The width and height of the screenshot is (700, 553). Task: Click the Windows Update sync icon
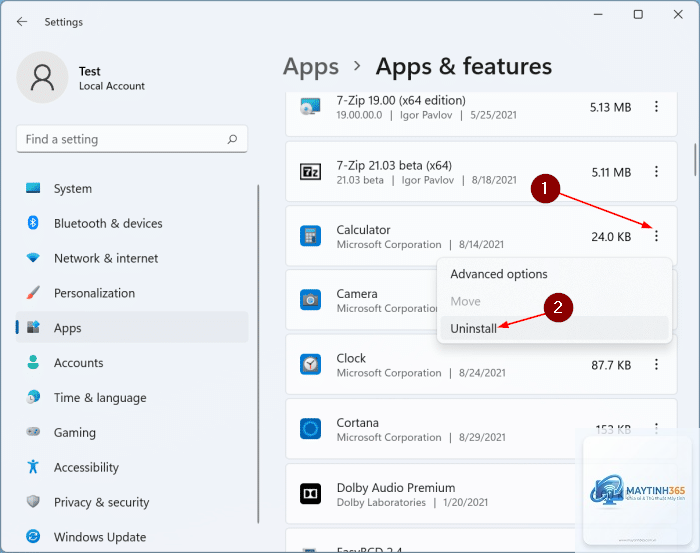pyautogui.click(x=33, y=536)
